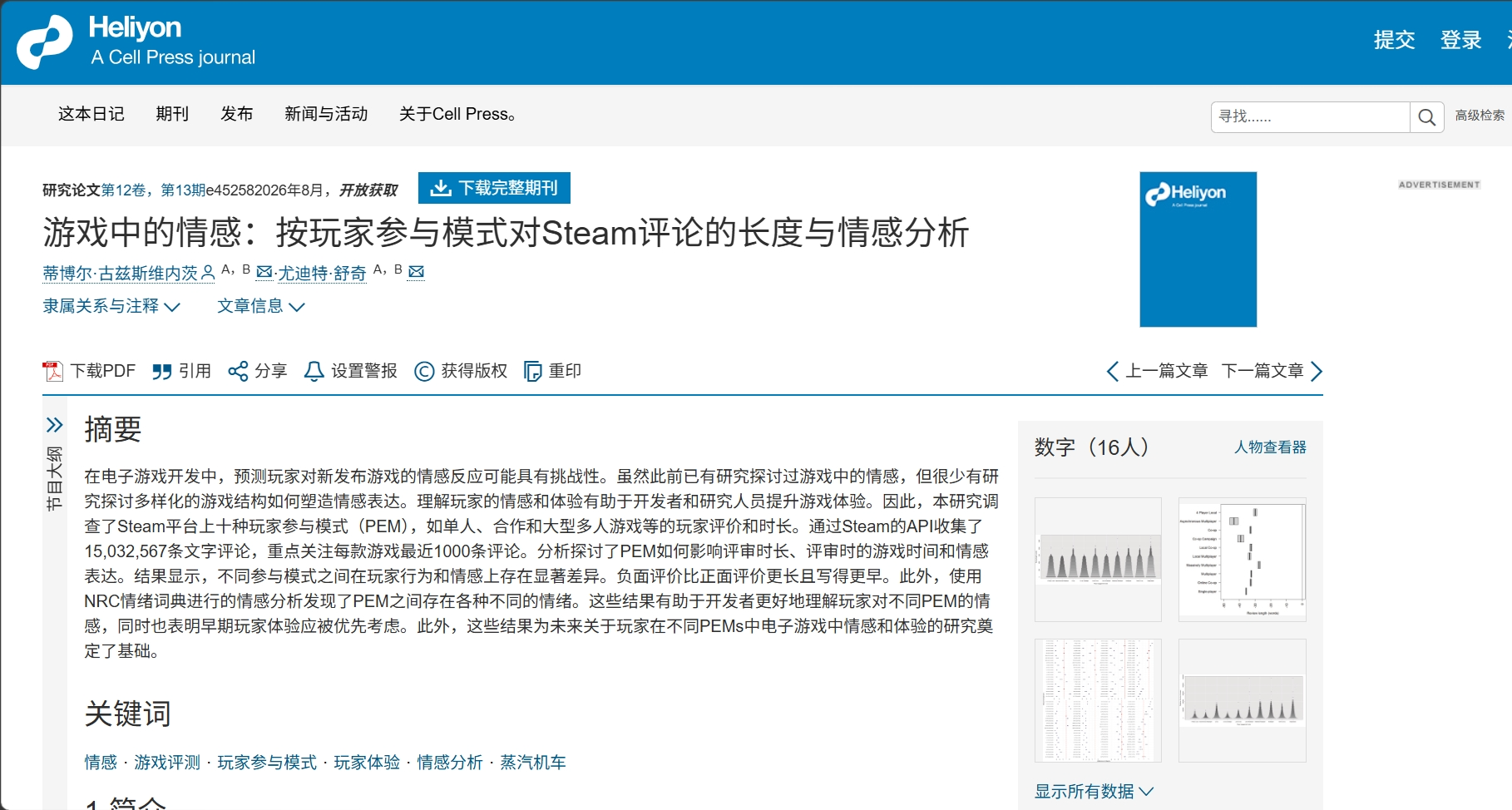The width and height of the screenshot is (1512, 810).
Task: Expand 文章信息 dropdown
Action: tap(261, 306)
